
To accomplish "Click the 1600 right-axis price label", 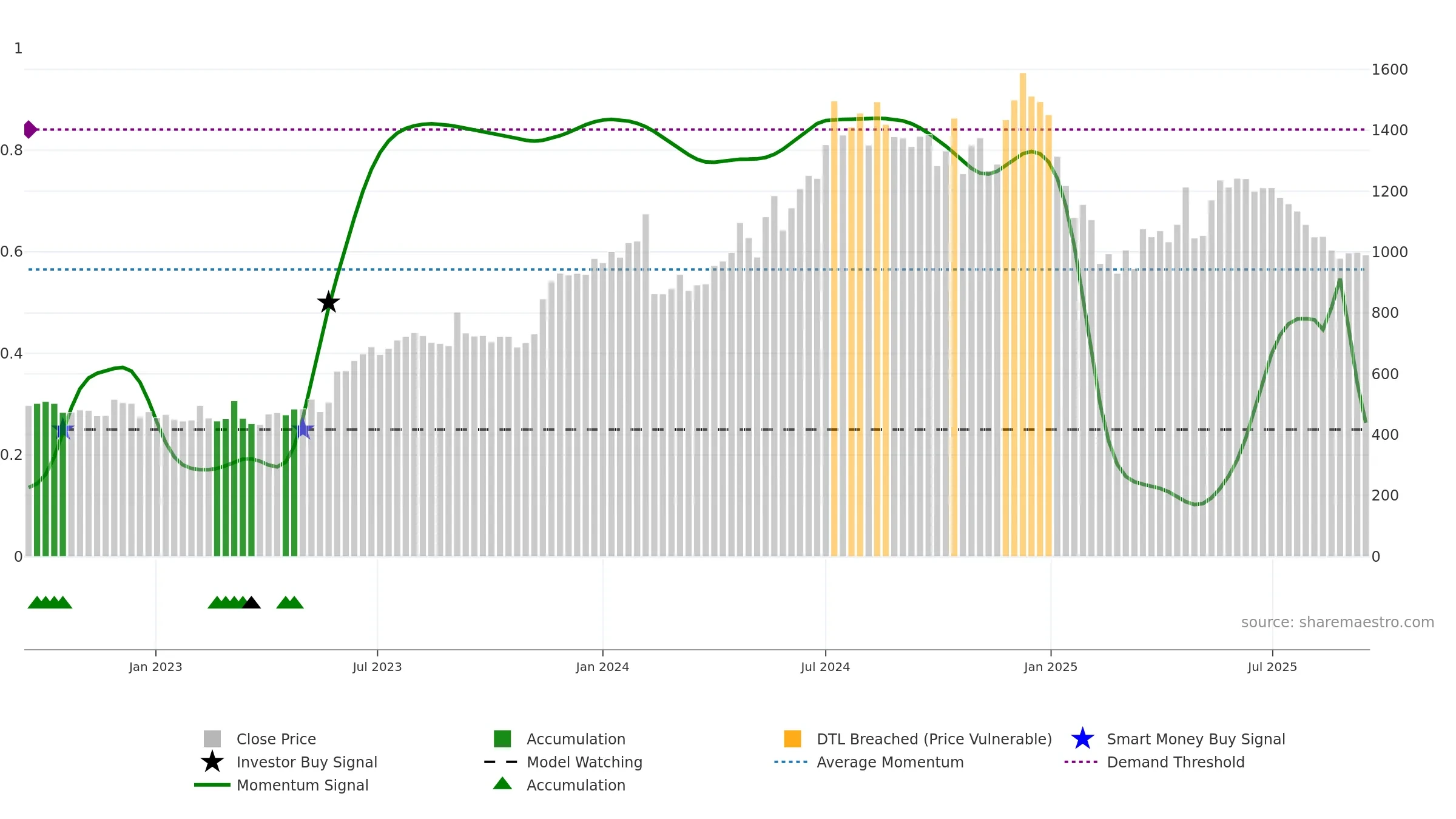I will coord(1389,70).
